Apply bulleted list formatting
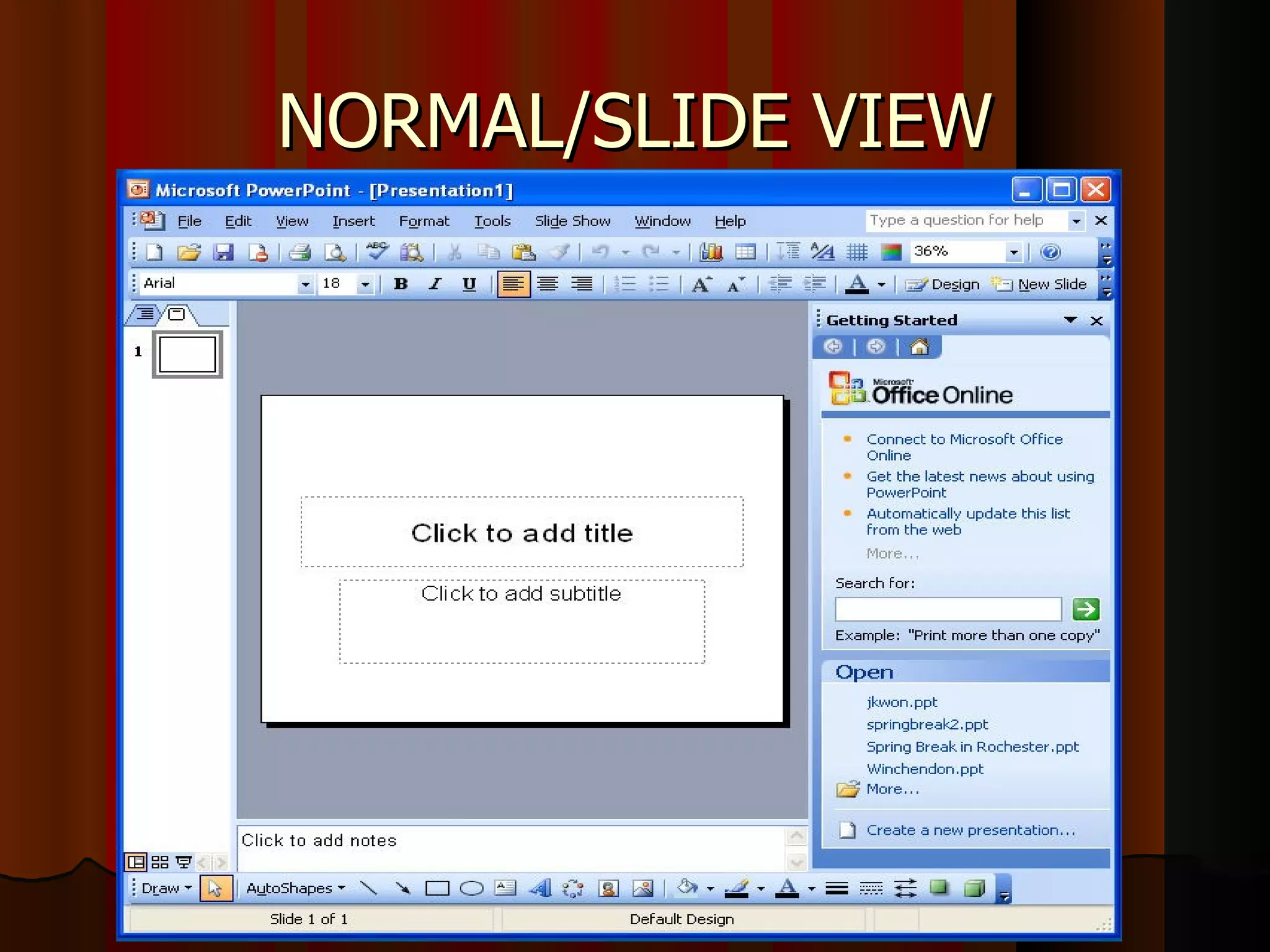Screen dimensions: 1270x952 click(659, 284)
